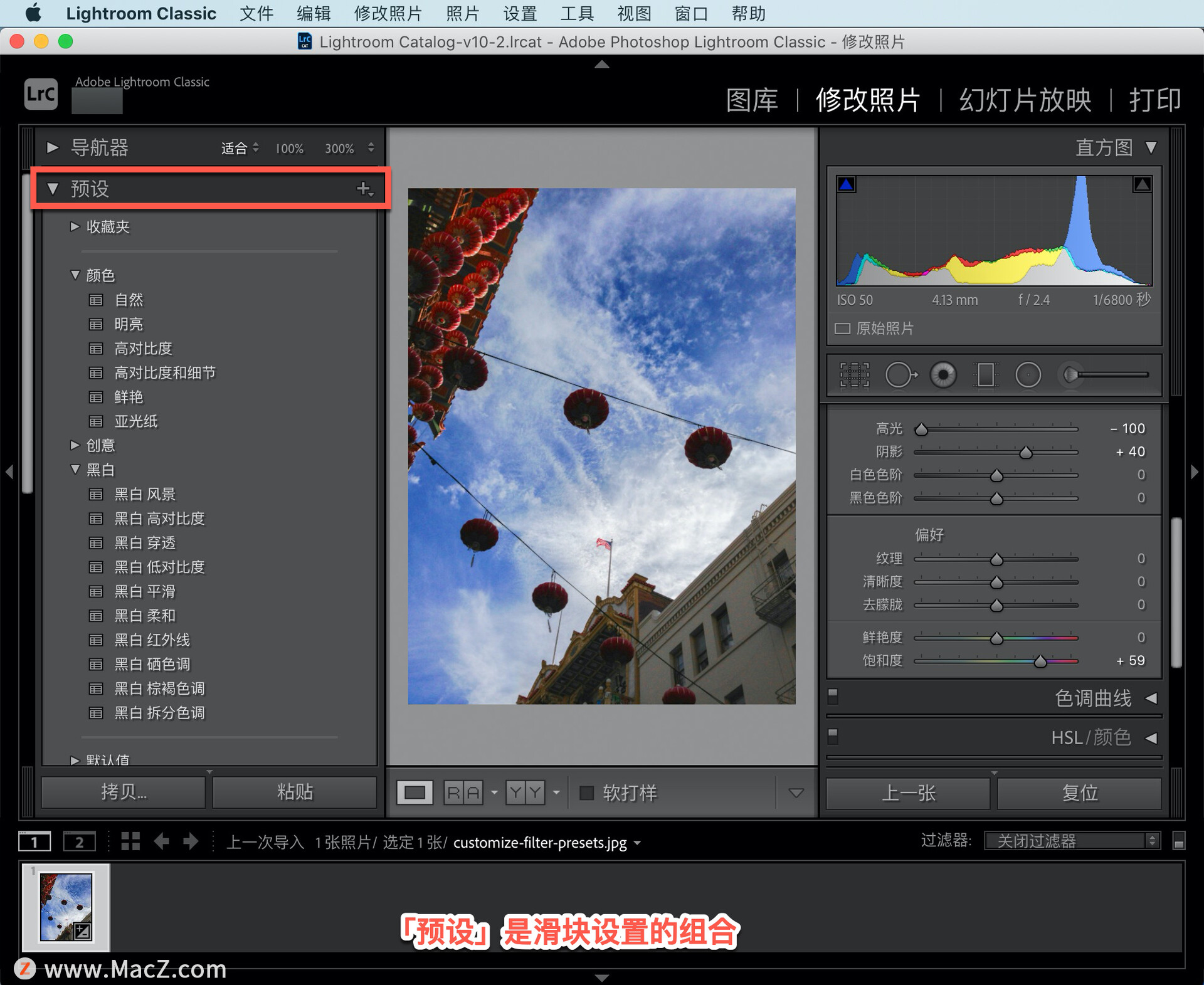This screenshot has width=1204, height=985.
Task: Apply the 亚光纸 preset
Action: pos(135,421)
